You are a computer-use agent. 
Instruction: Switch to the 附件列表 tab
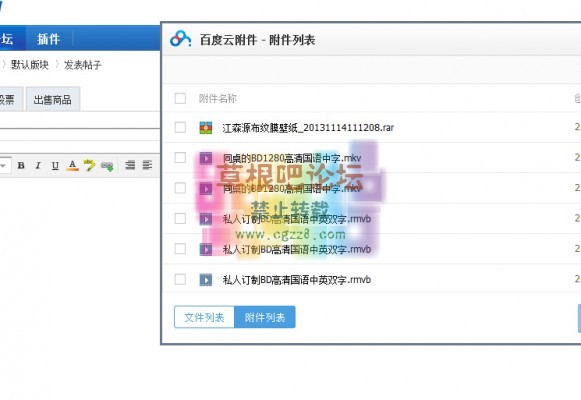pyautogui.click(x=265, y=317)
